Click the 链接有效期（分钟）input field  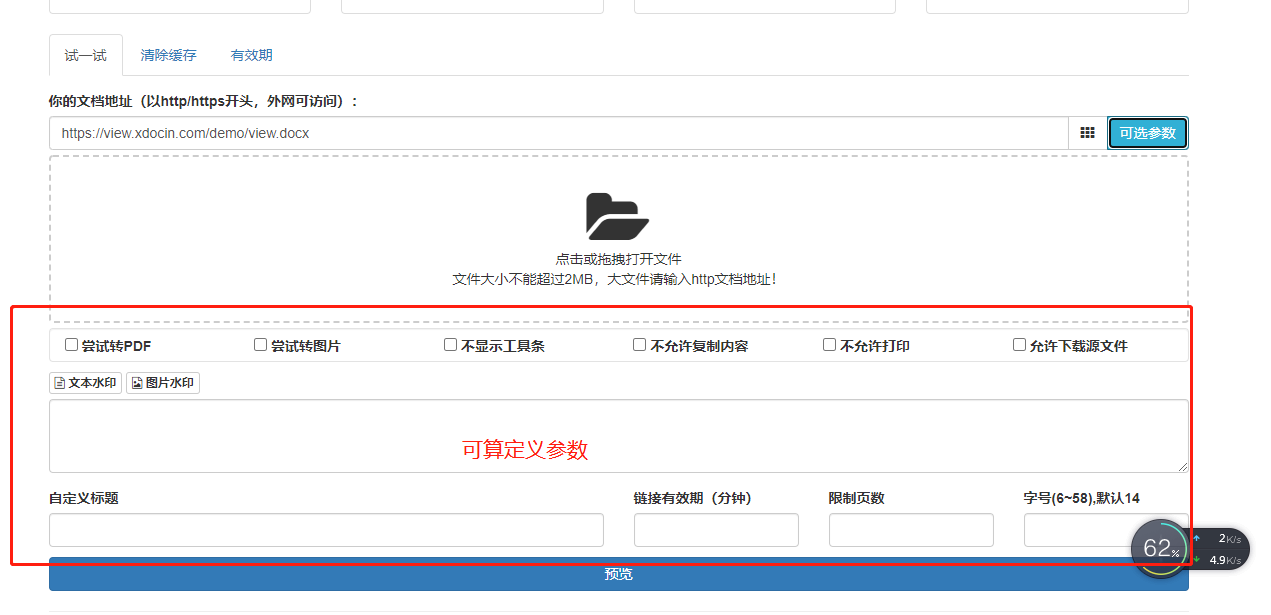(715, 530)
